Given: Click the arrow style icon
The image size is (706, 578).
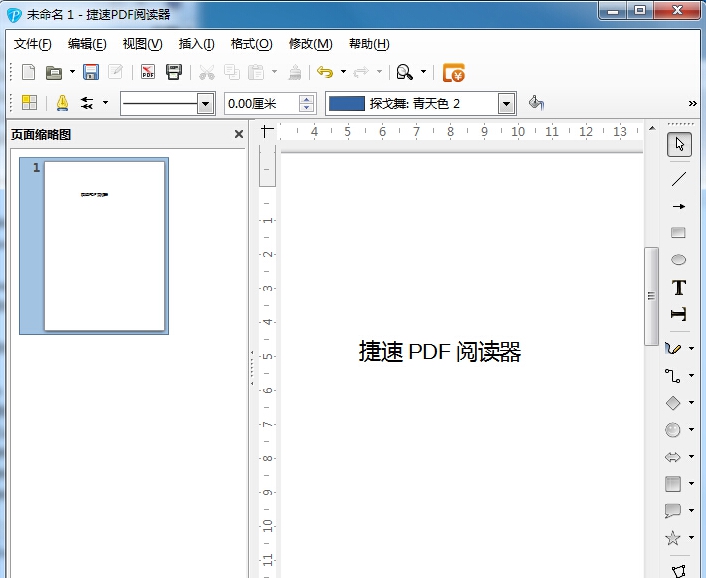Looking at the screenshot, I should (87, 103).
